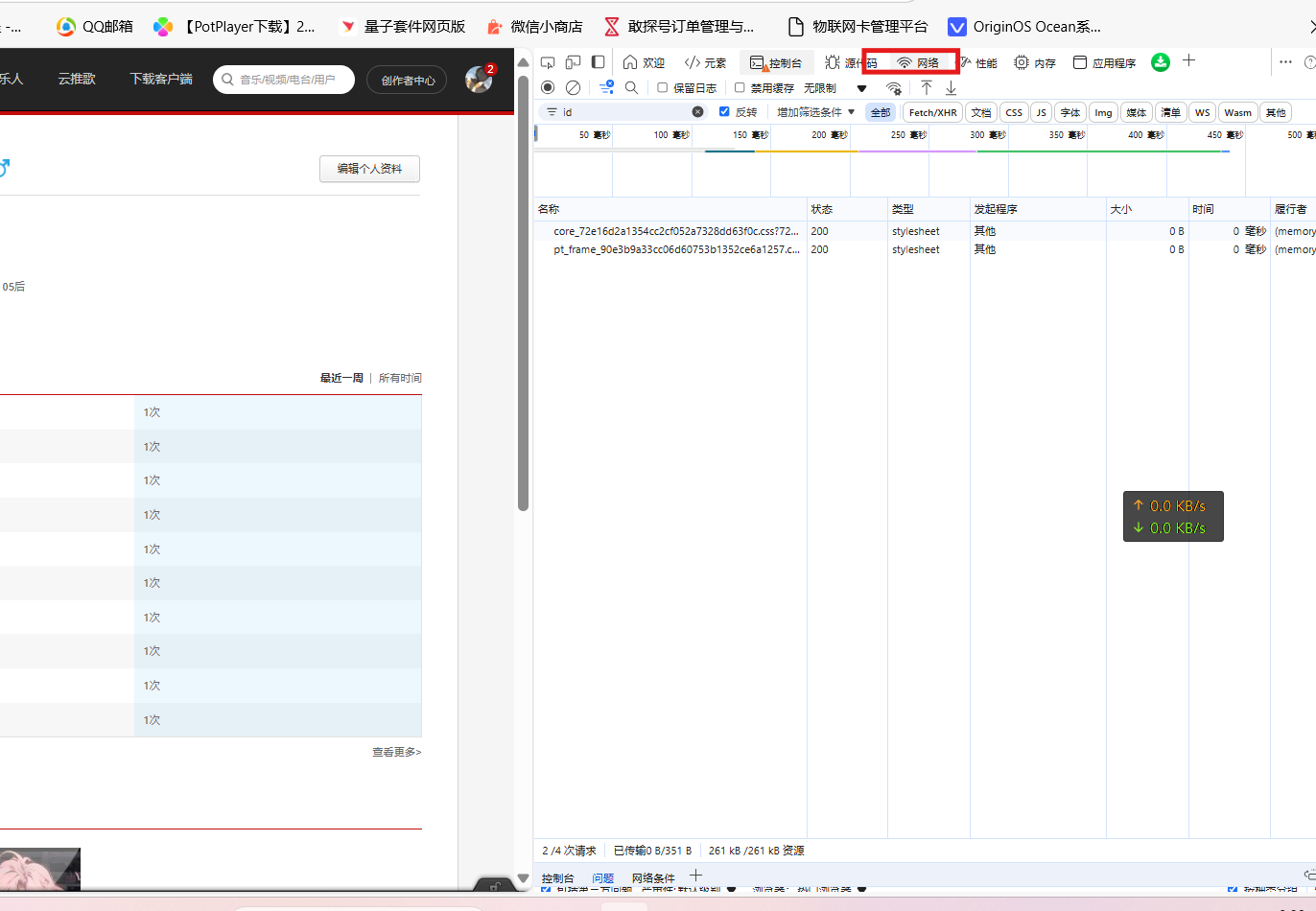This screenshot has height=911, width=1316.
Task: Click the export HAR download arrow
Action: [x=951, y=87]
